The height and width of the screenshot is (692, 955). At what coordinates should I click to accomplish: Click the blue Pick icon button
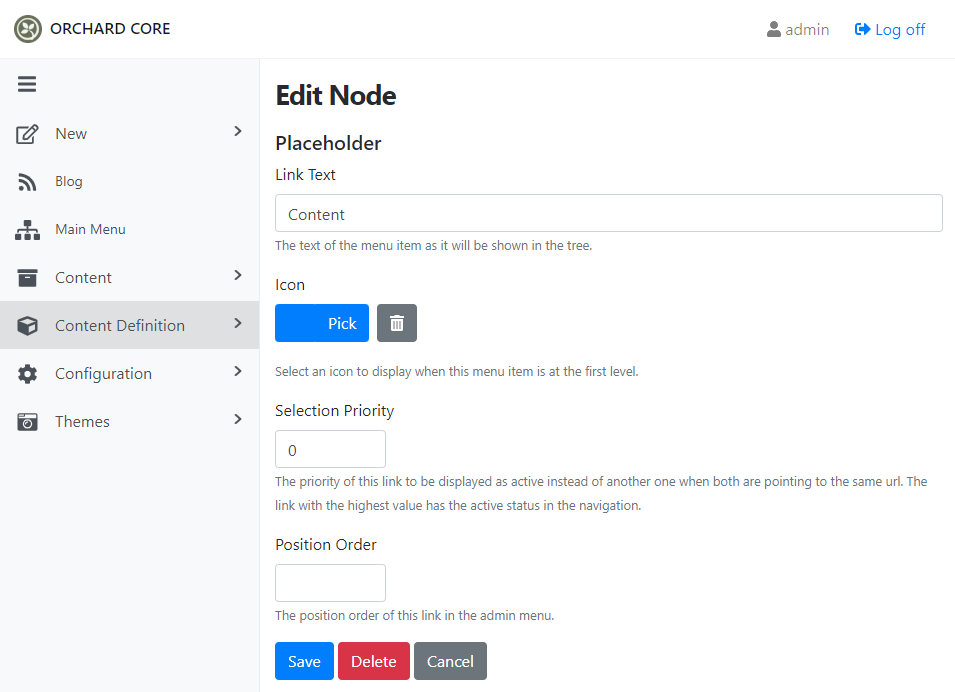(322, 323)
